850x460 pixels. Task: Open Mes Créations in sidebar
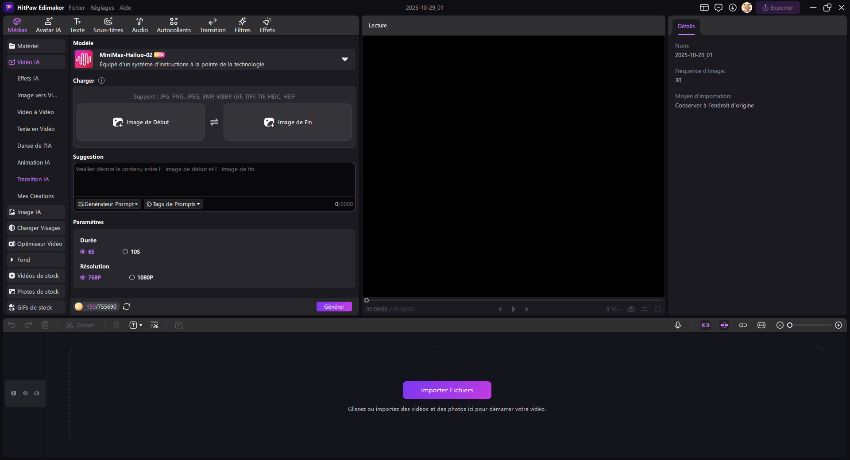tap(36, 196)
